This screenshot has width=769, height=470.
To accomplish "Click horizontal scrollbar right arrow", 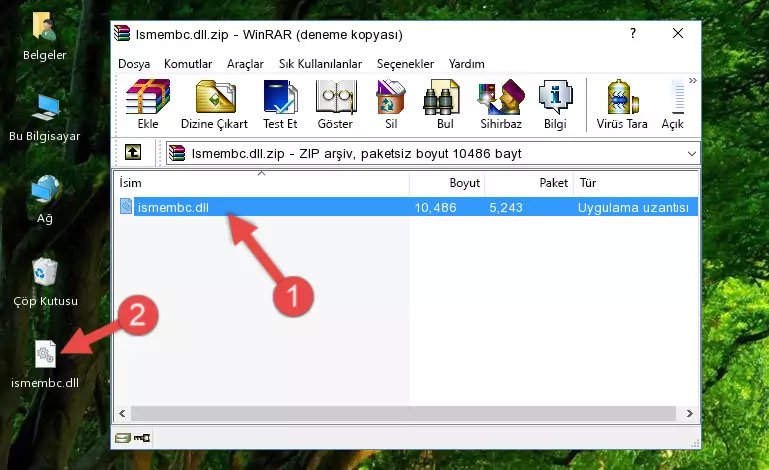I will pos(690,414).
